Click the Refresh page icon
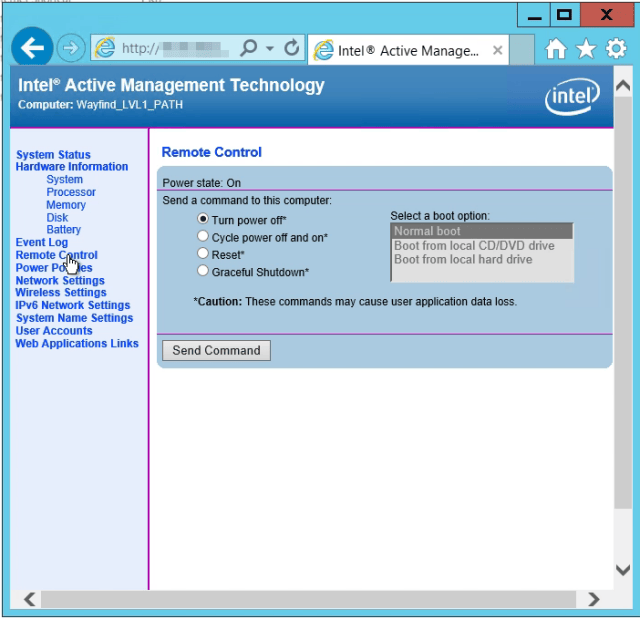The height and width of the screenshot is (619, 640). (291, 48)
